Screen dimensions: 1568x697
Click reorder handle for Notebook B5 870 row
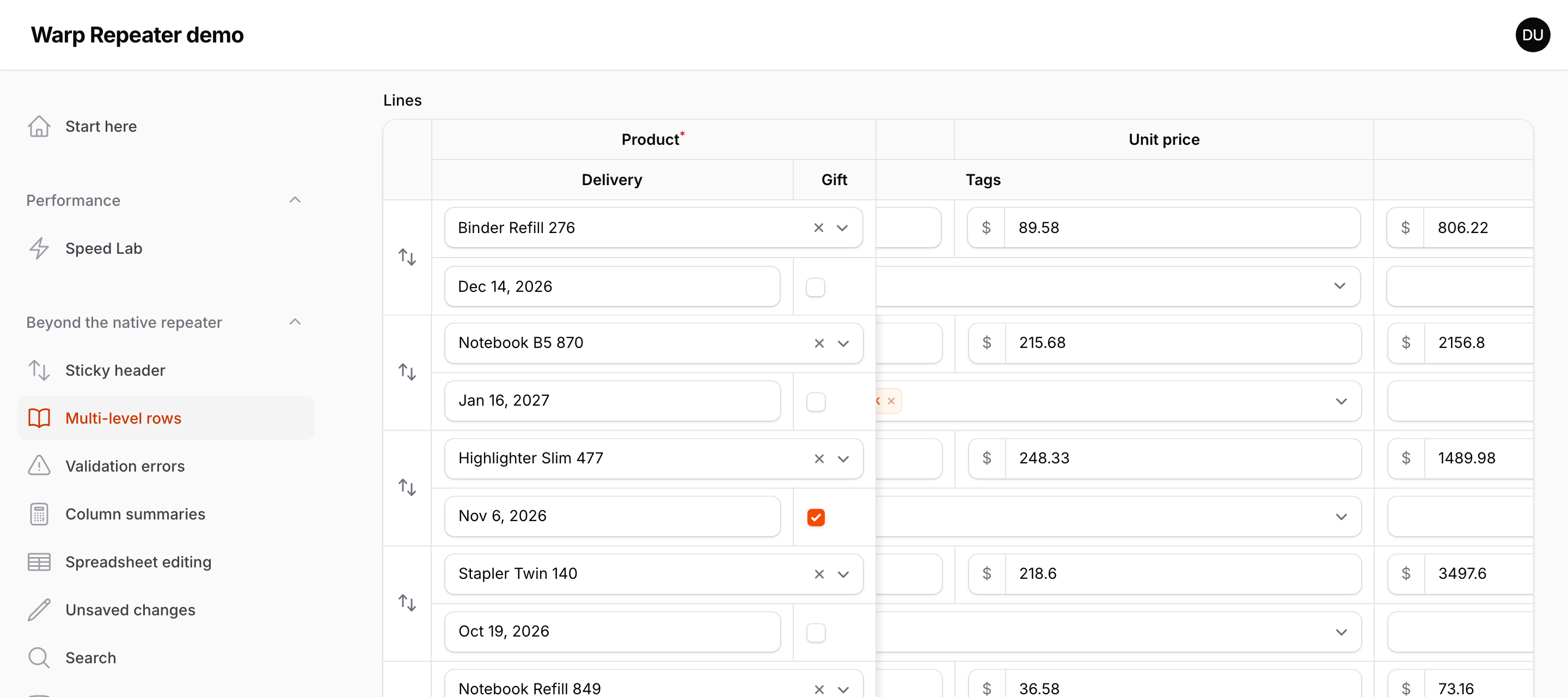(x=407, y=372)
